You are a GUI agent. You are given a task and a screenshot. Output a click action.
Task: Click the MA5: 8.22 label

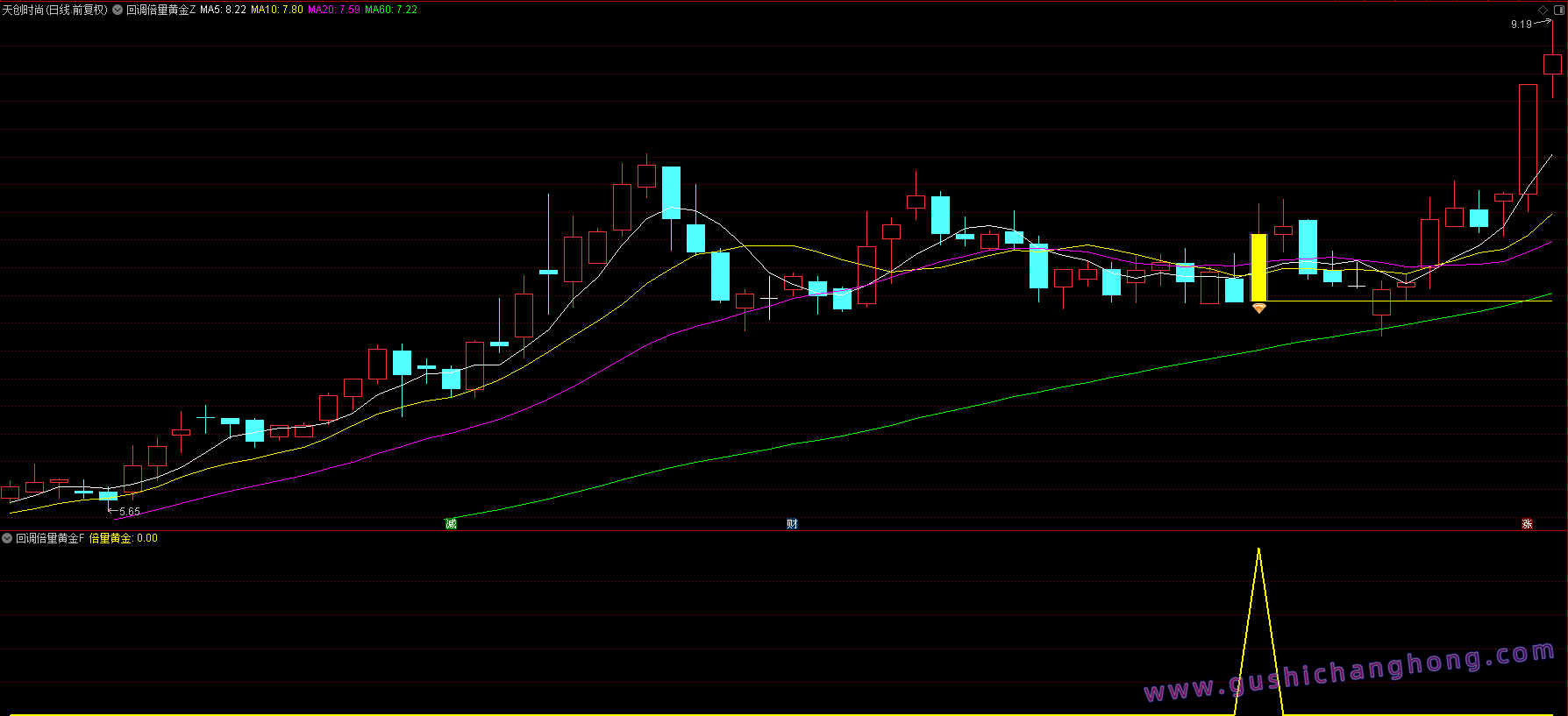(223, 10)
